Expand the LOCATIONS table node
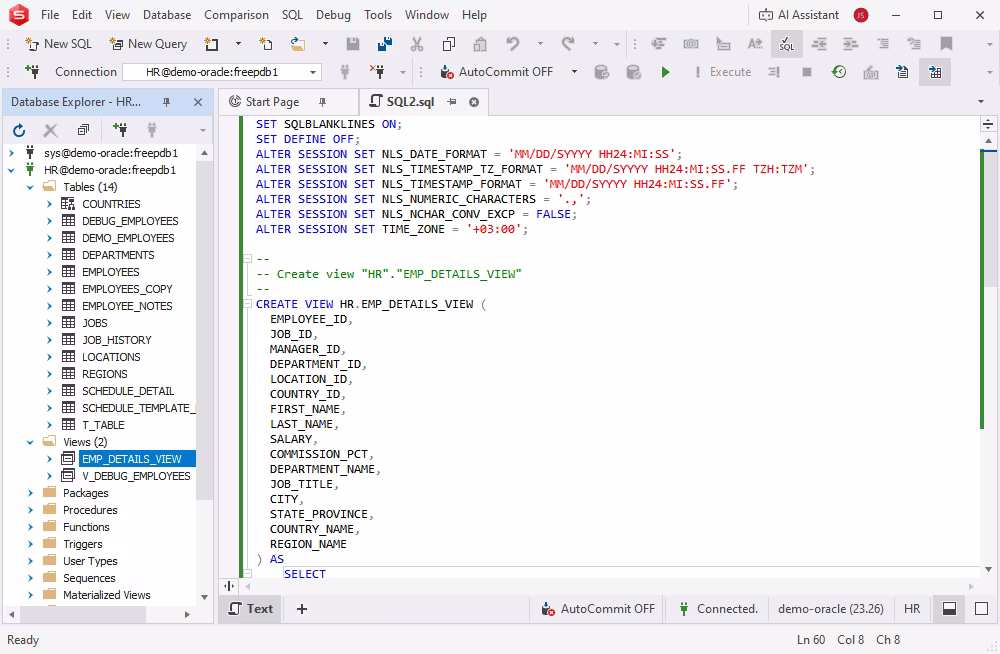 click(x=49, y=357)
